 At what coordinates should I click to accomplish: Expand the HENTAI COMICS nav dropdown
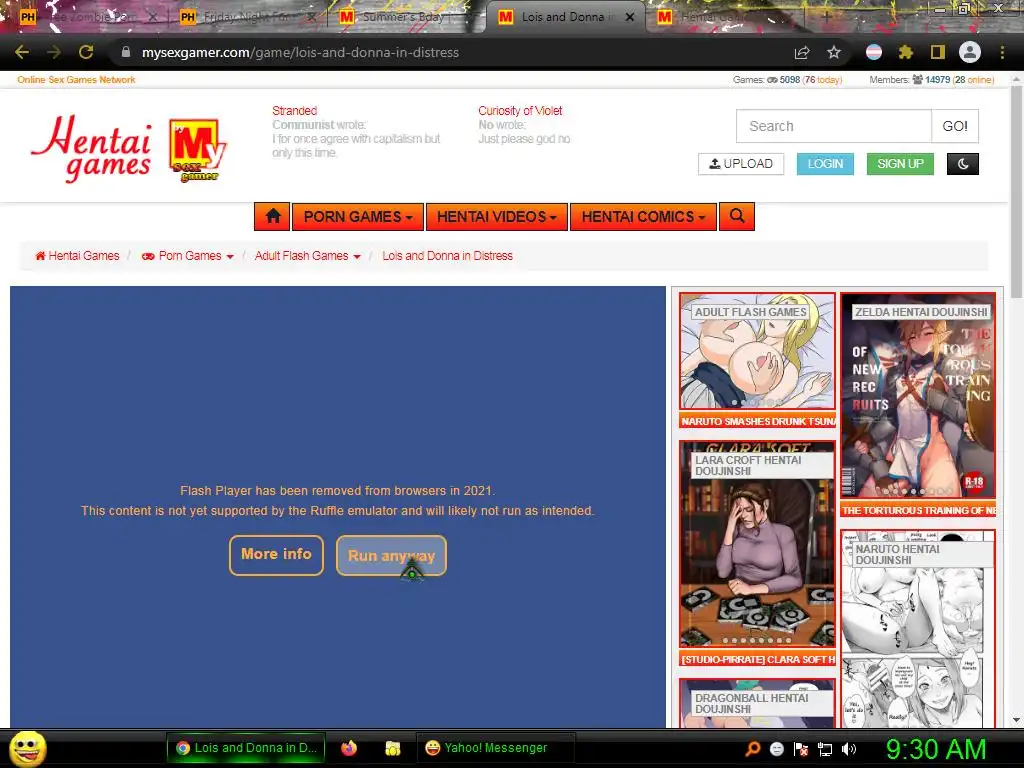pyautogui.click(x=643, y=217)
